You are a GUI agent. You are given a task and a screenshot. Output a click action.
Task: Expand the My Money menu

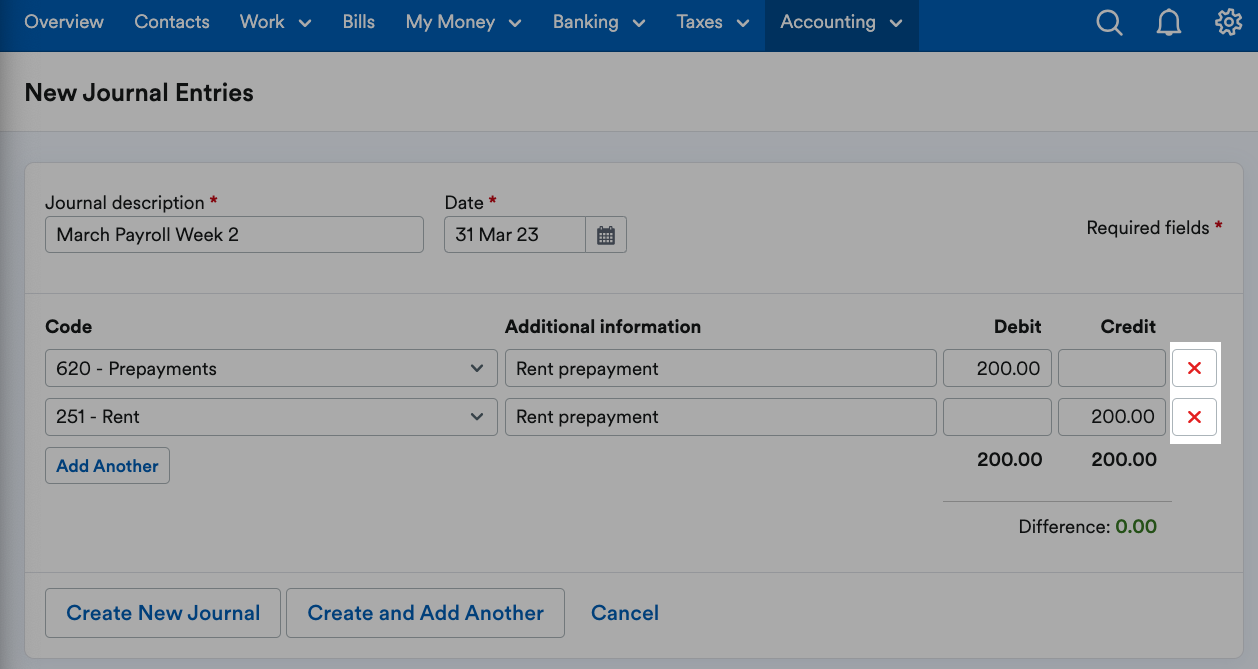pyautogui.click(x=463, y=22)
